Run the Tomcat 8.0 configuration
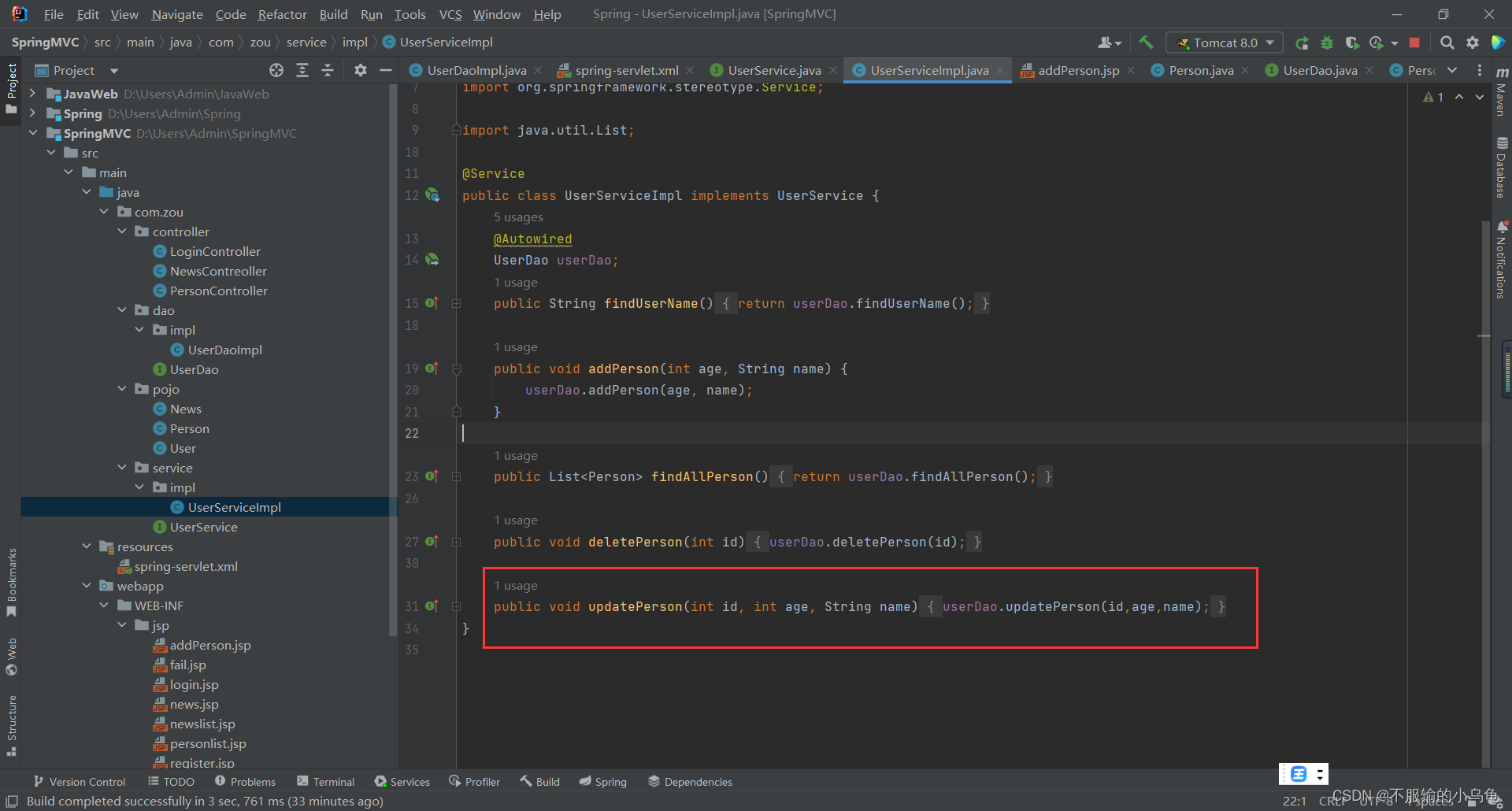This screenshot has width=1512, height=811. pos(1302,43)
